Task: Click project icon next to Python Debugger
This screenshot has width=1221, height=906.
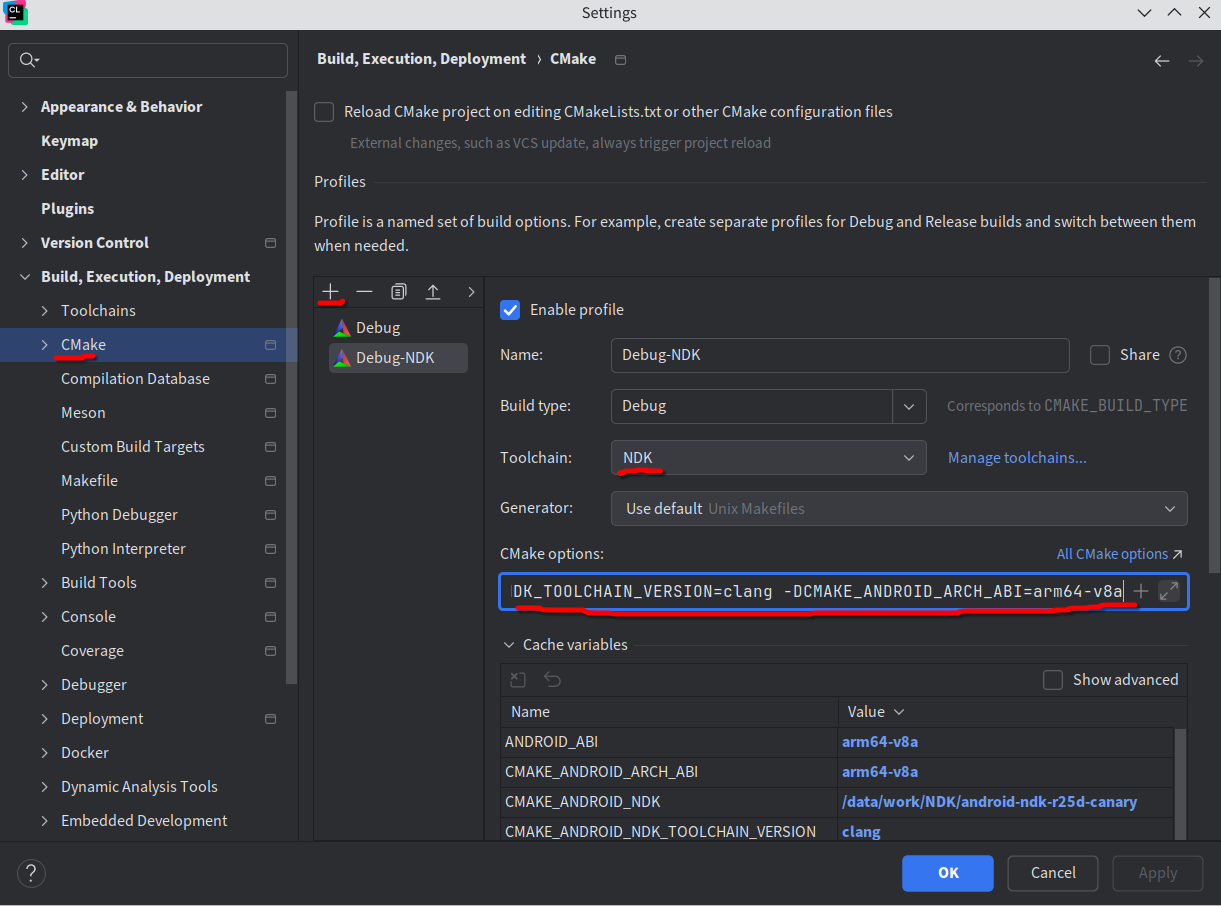Action: (270, 515)
